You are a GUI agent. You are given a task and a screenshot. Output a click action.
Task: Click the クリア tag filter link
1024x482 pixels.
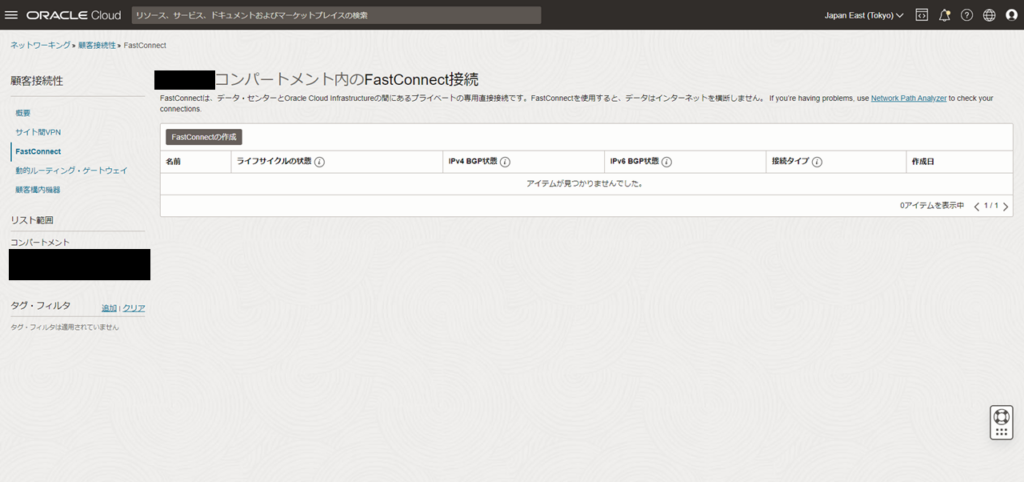(x=134, y=308)
